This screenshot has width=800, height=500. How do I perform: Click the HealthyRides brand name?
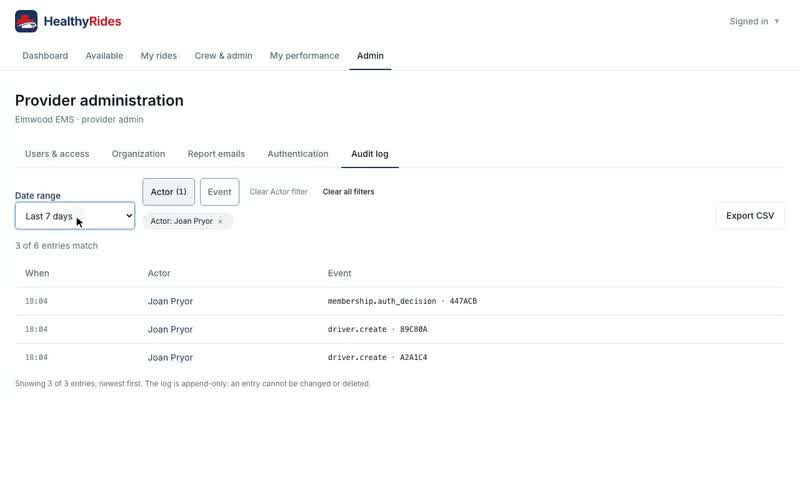point(83,21)
